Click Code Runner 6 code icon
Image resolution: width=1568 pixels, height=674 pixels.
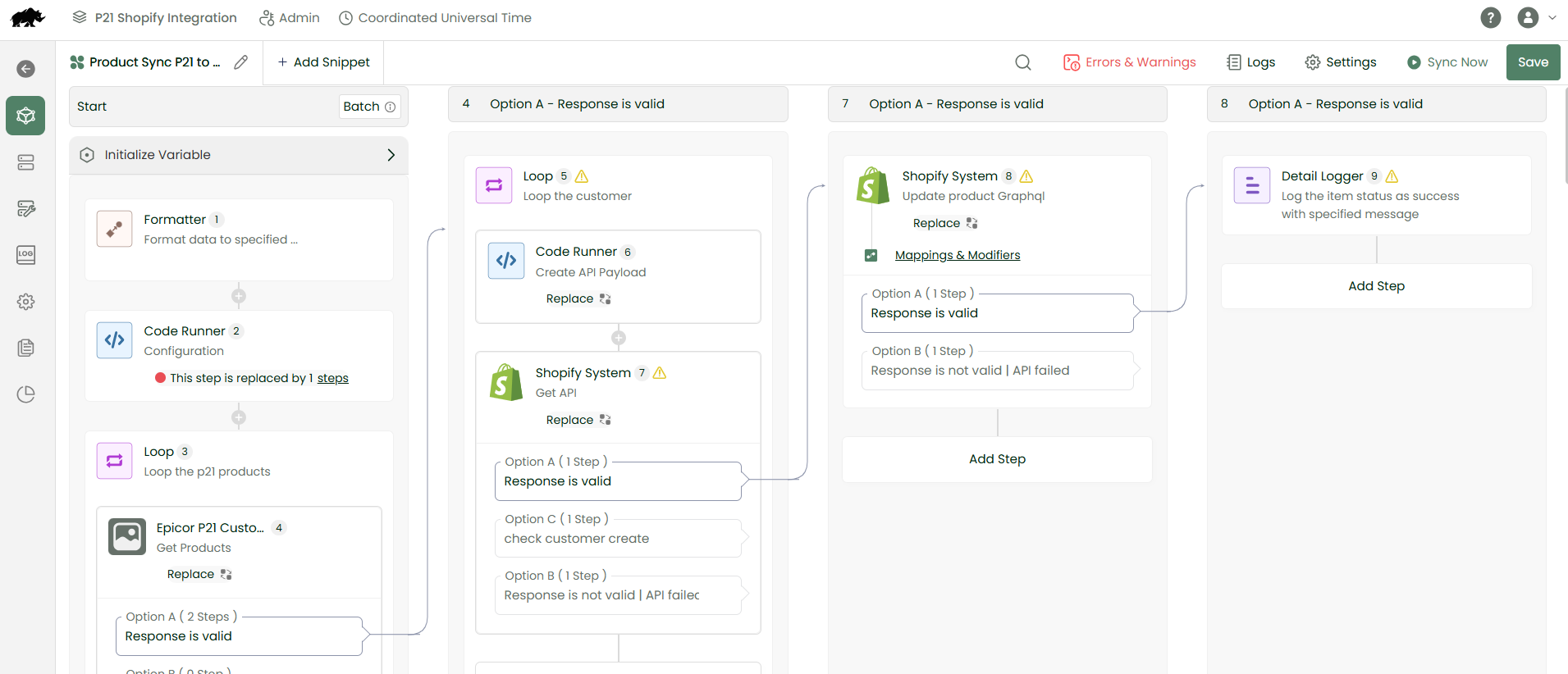506,261
